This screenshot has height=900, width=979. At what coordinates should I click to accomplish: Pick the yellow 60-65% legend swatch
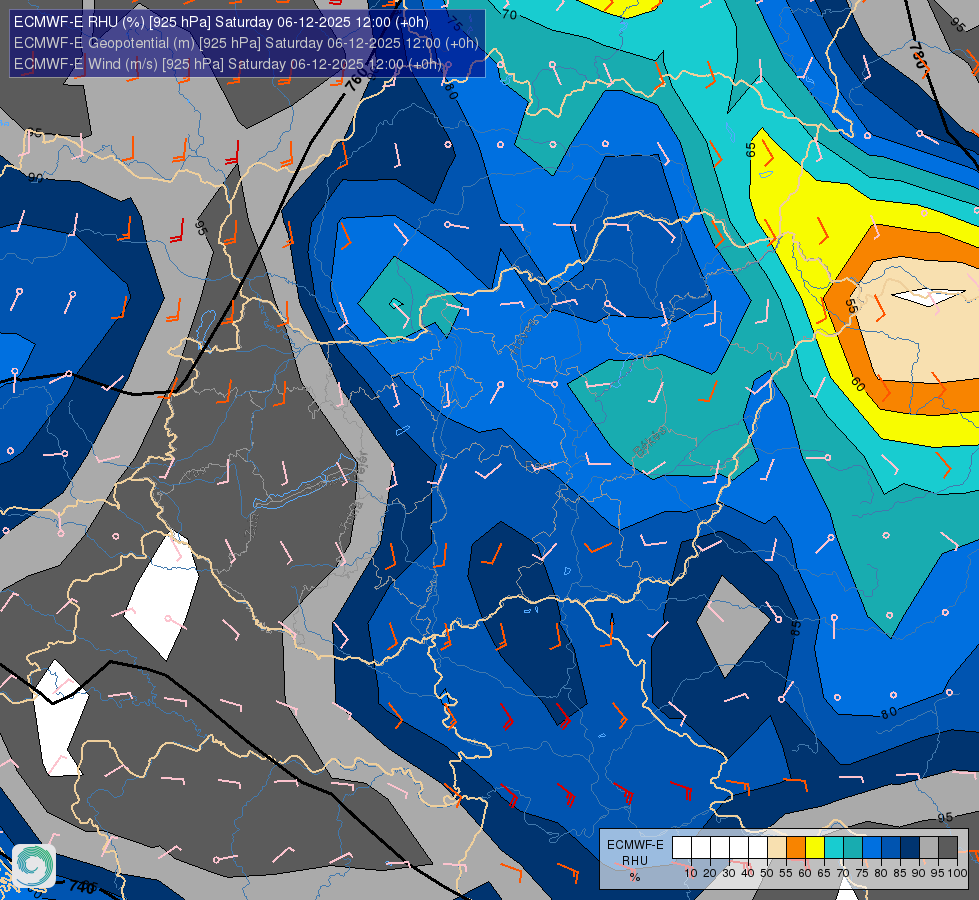coord(815,848)
